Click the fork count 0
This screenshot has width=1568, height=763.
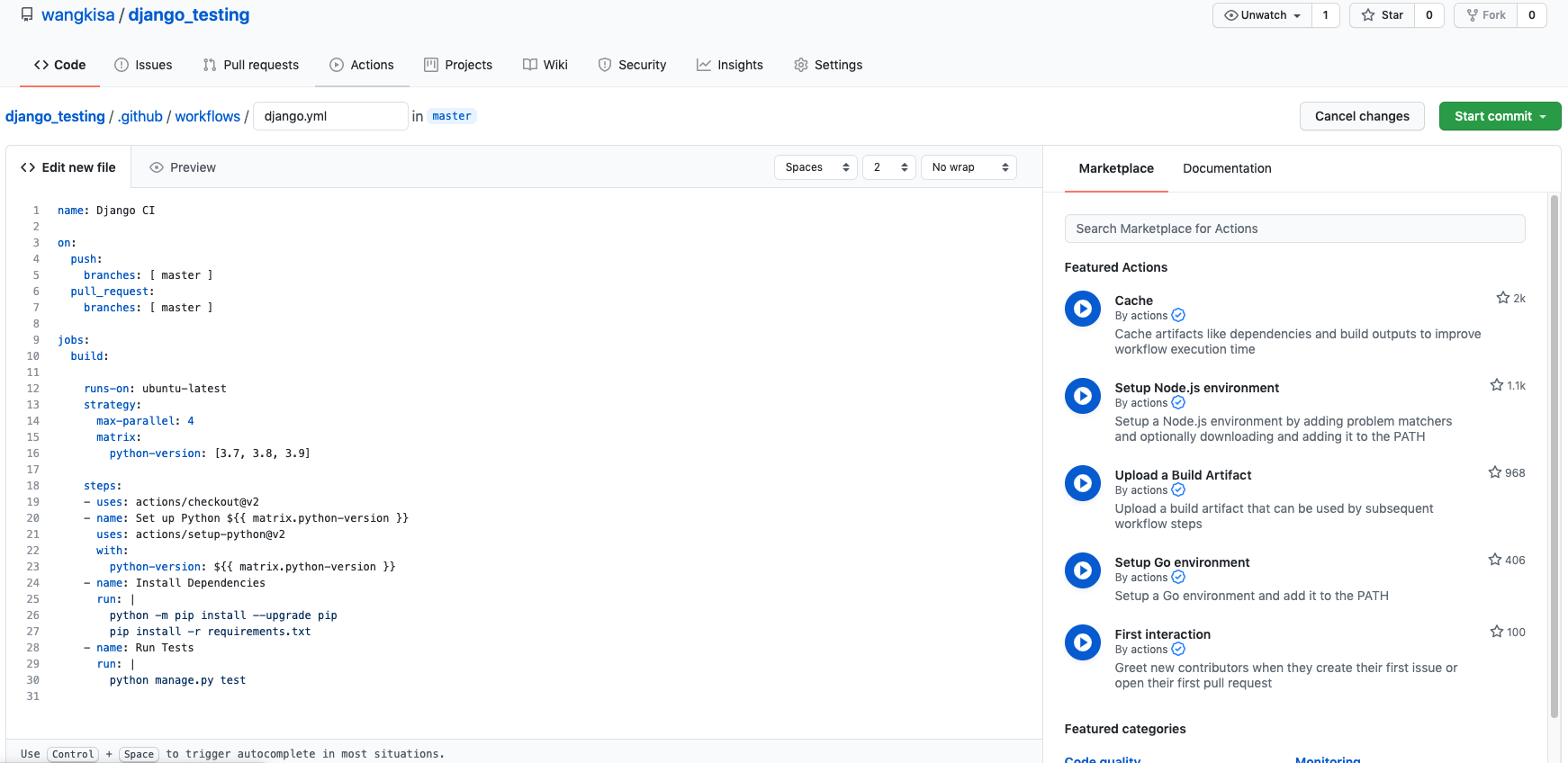coord(1531,15)
